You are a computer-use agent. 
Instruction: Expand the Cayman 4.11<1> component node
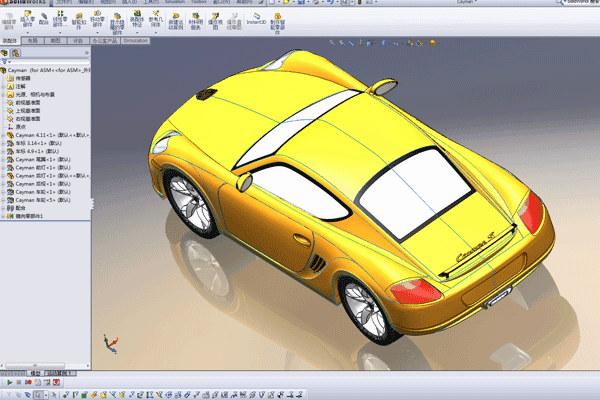point(3,134)
